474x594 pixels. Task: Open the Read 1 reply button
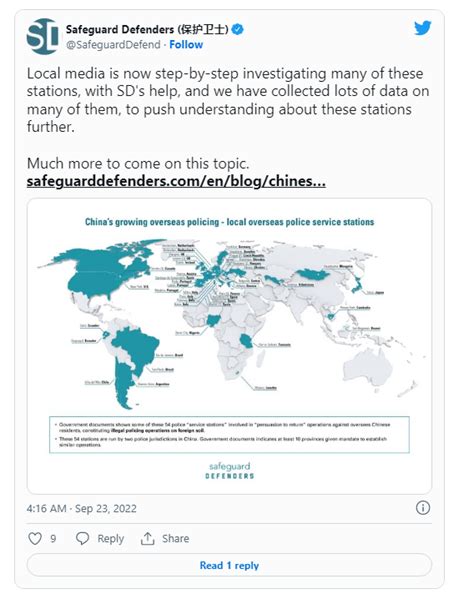[229, 565]
